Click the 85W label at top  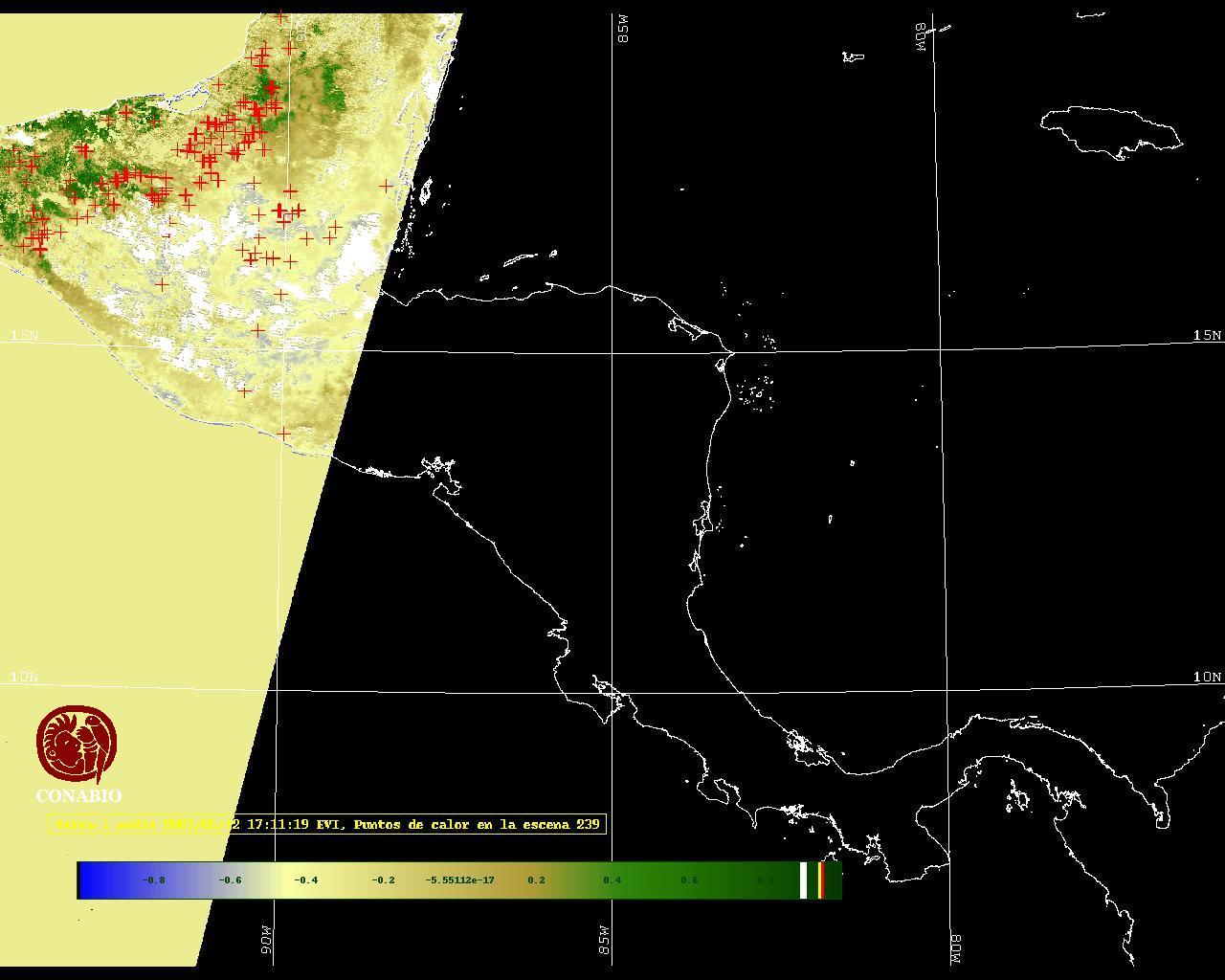tap(624, 30)
